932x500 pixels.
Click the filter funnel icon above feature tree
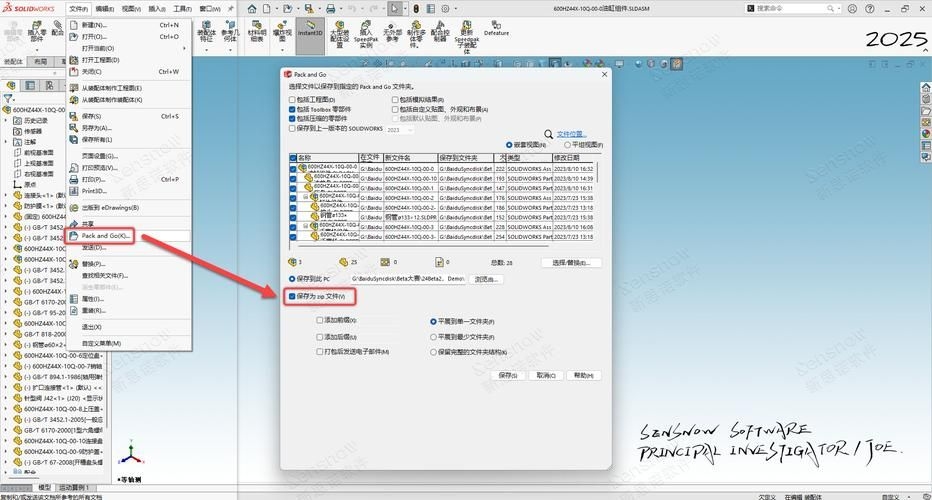coord(10,98)
